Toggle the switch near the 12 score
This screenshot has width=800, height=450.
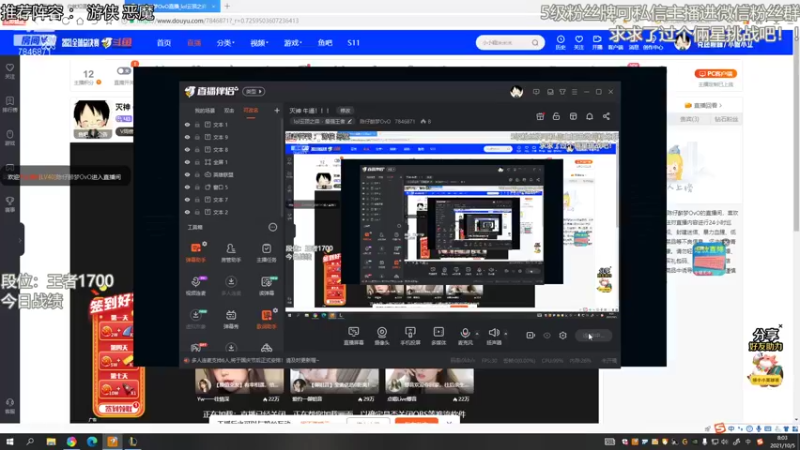(x=123, y=71)
